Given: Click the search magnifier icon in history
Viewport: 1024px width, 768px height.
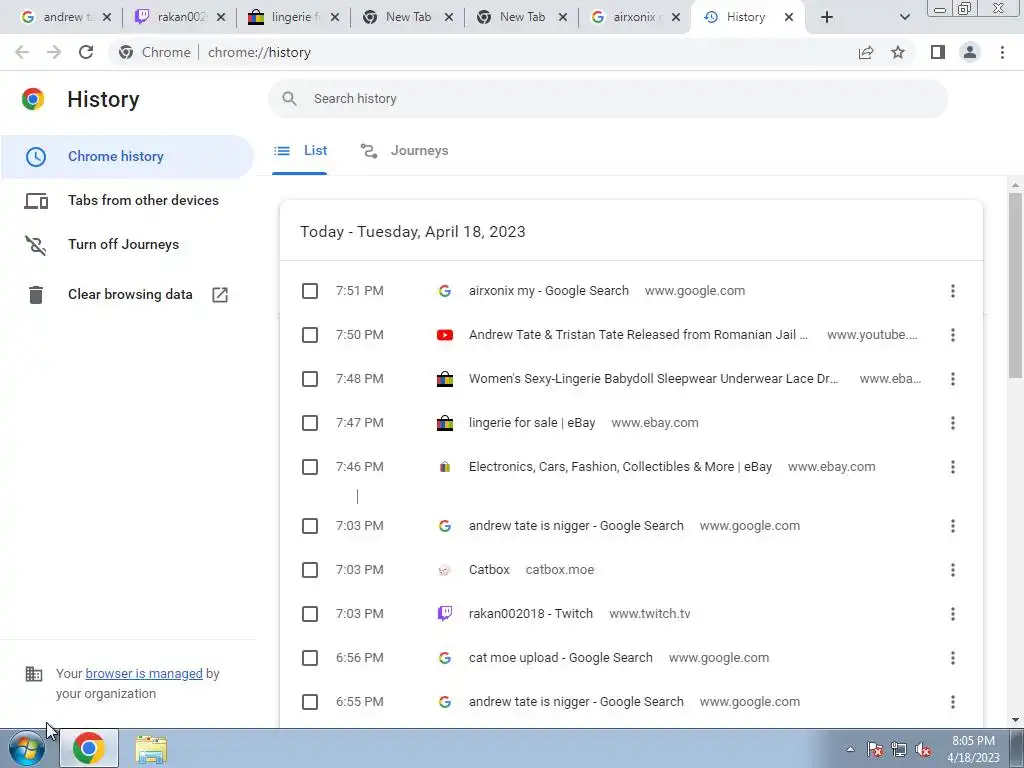Looking at the screenshot, I should pos(289,99).
